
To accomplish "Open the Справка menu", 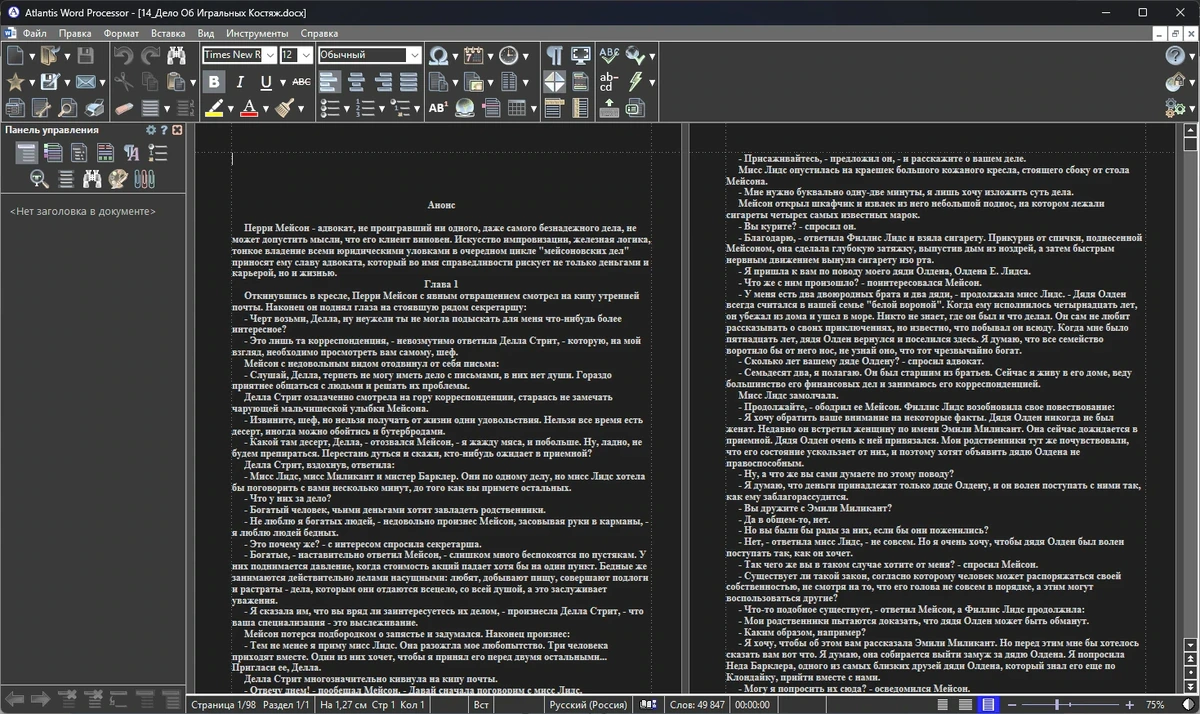I will point(319,33).
